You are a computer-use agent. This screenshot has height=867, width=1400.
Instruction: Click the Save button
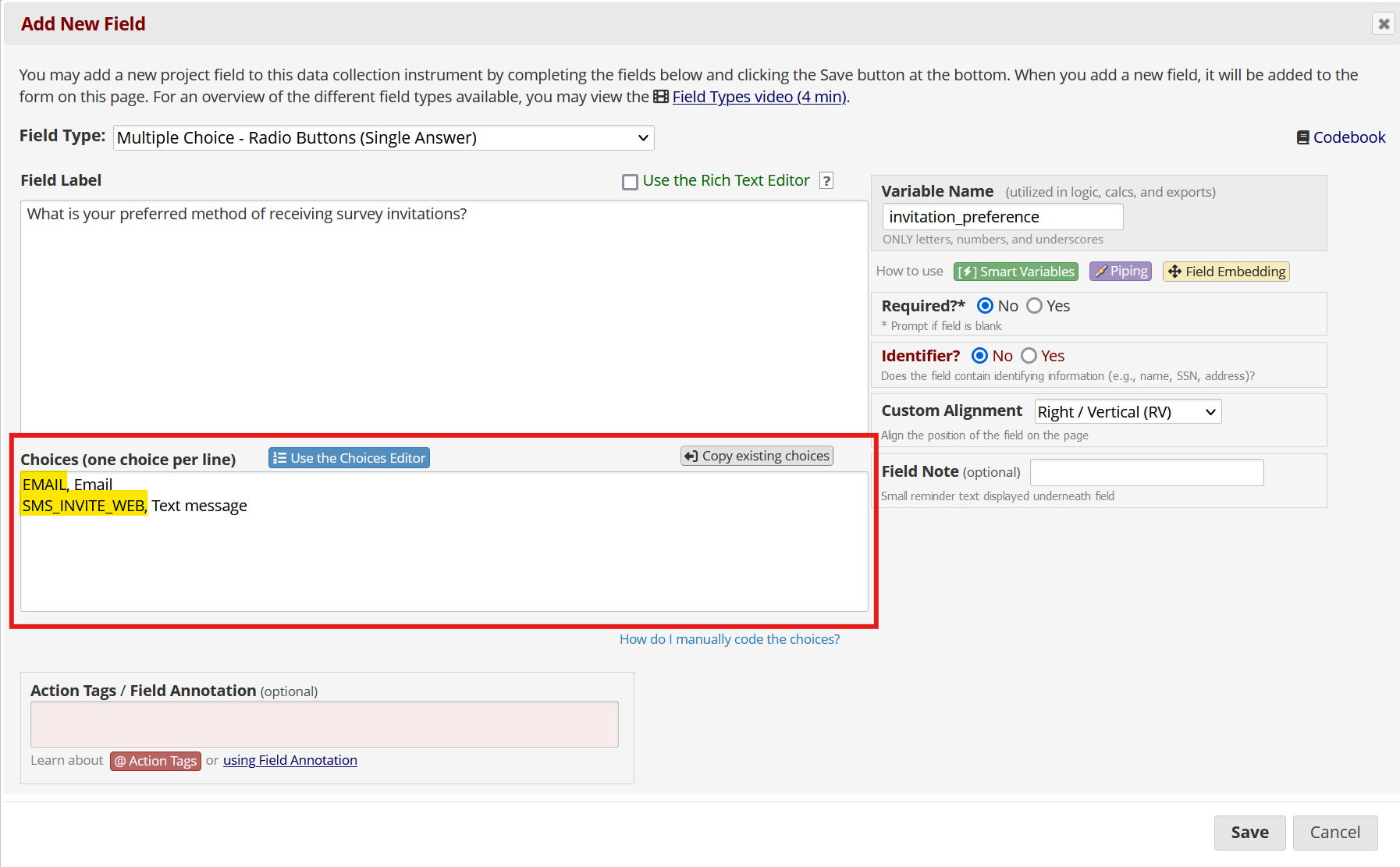point(1249,833)
